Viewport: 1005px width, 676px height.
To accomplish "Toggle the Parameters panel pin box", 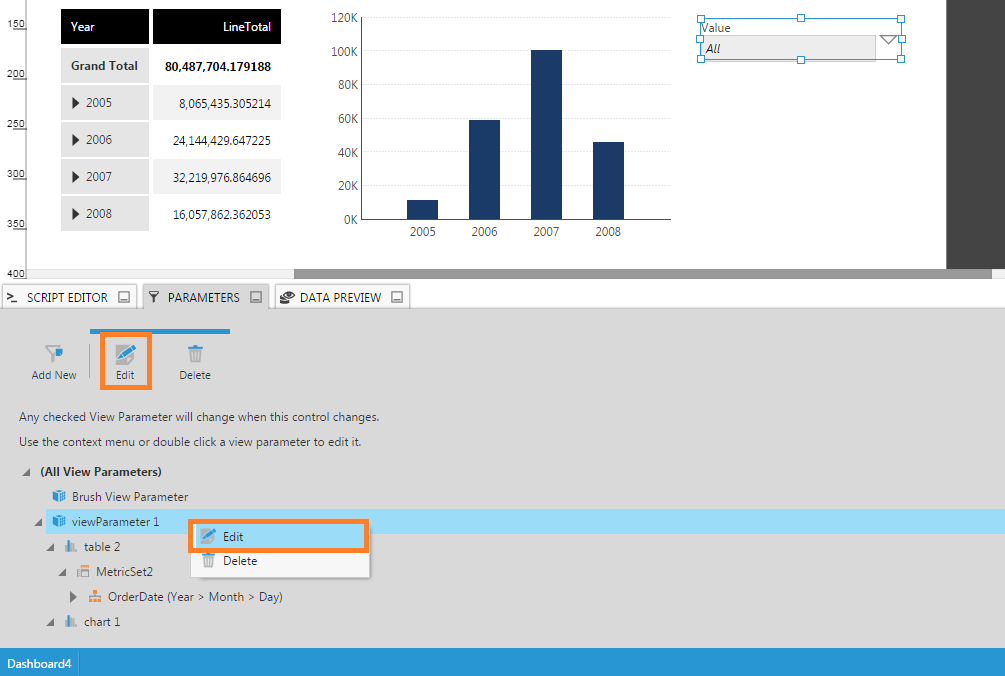I will [256, 297].
